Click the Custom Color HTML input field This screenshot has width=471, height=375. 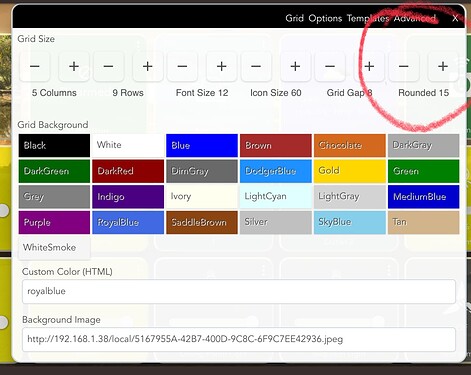point(239,292)
